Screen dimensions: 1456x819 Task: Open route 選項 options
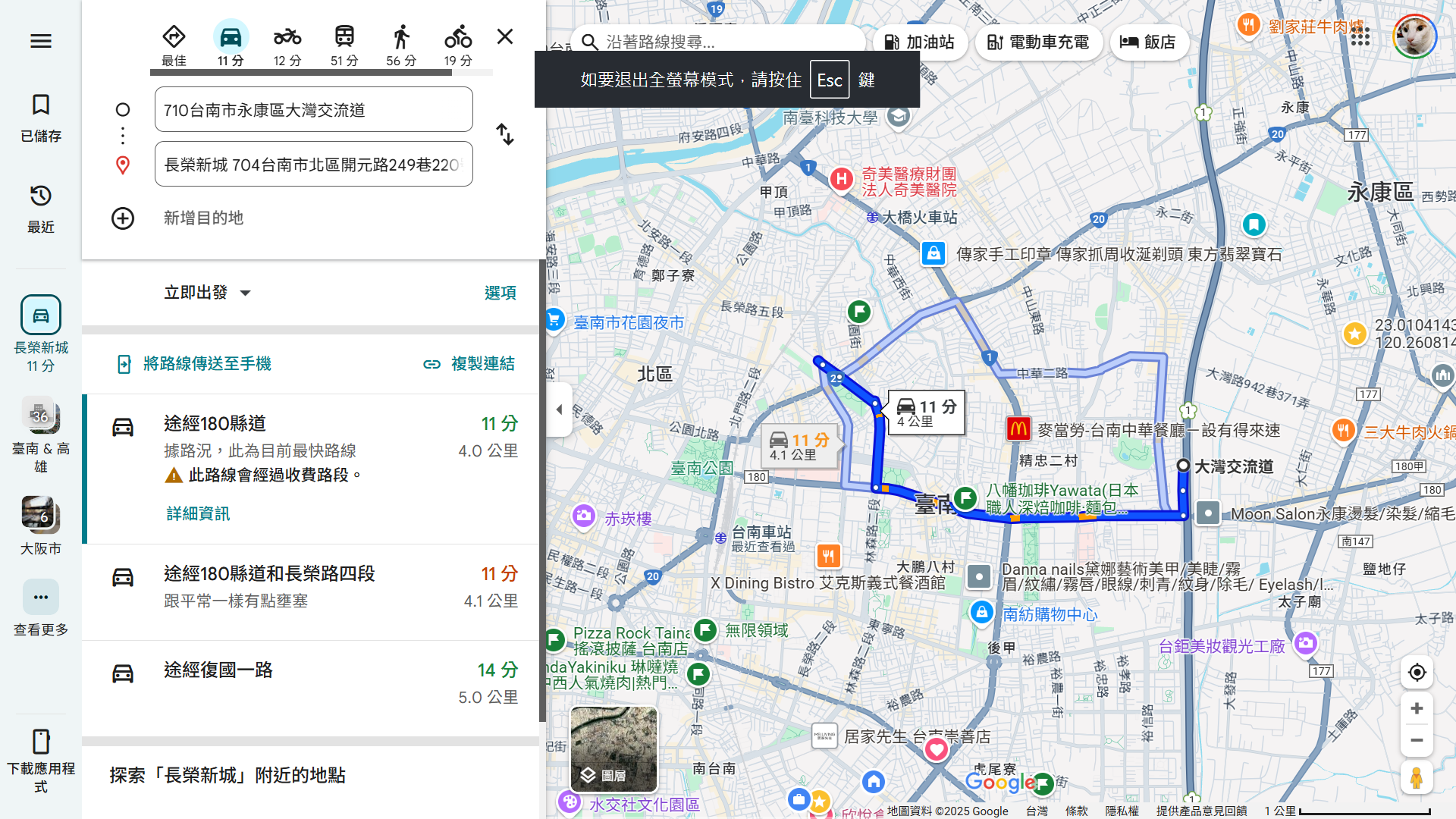click(500, 293)
